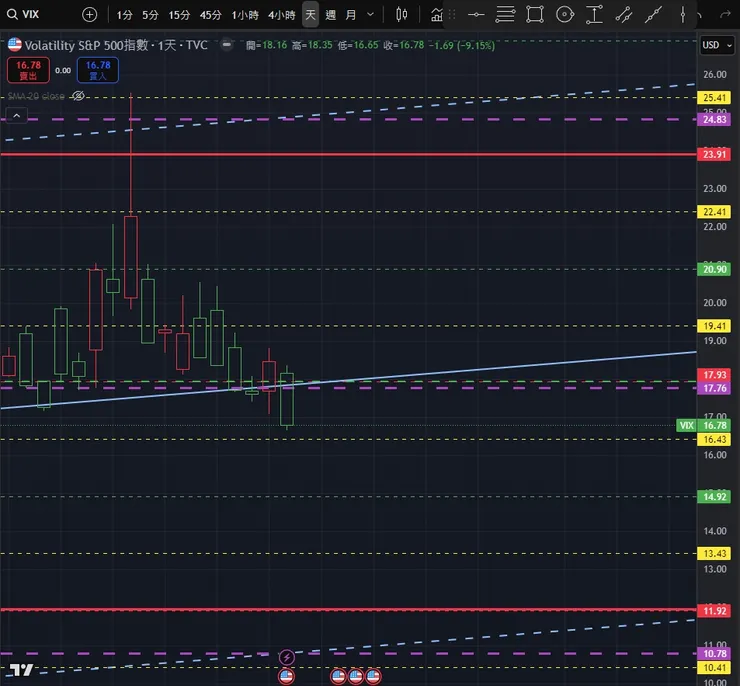The height and width of the screenshot is (686, 740).
Task: Click the purple lightning event marker
Action: coord(288,657)
